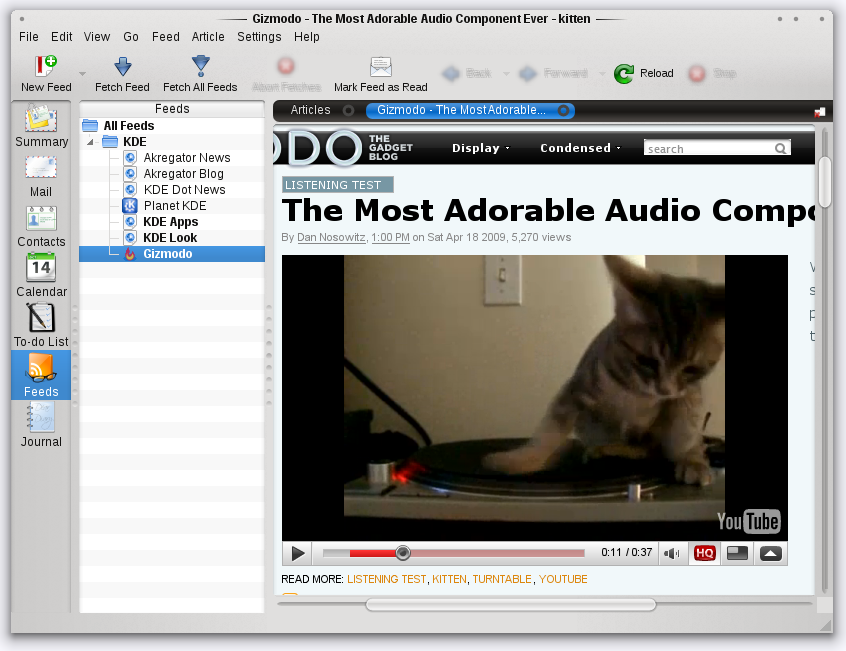The image size is (846, 651).
Task: Select KDE Look feed
Action: (170, 238)
